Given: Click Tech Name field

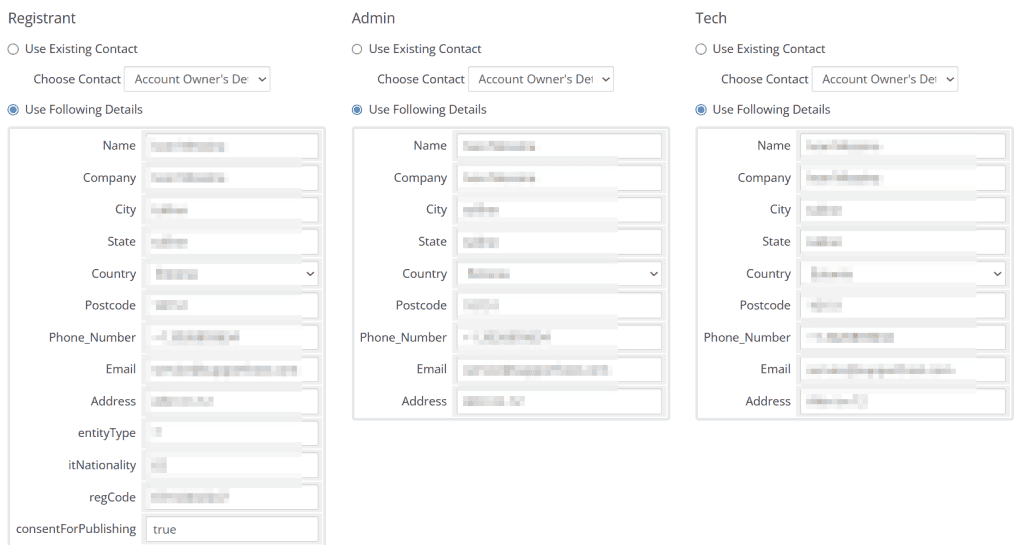Looking at the screenshot, I should (x=903, y=146).
